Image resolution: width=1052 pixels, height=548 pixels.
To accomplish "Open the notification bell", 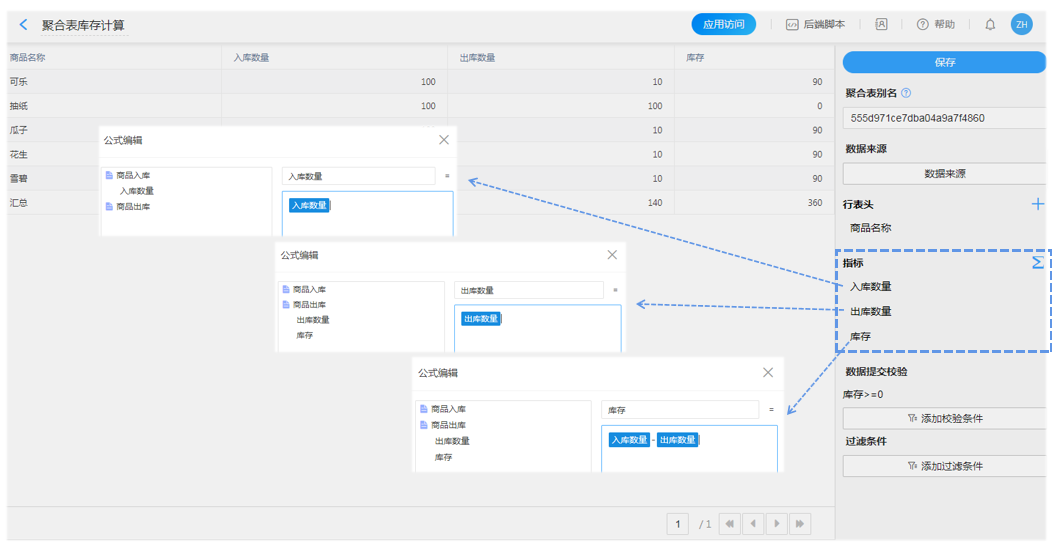I will [x=990, y=25].
